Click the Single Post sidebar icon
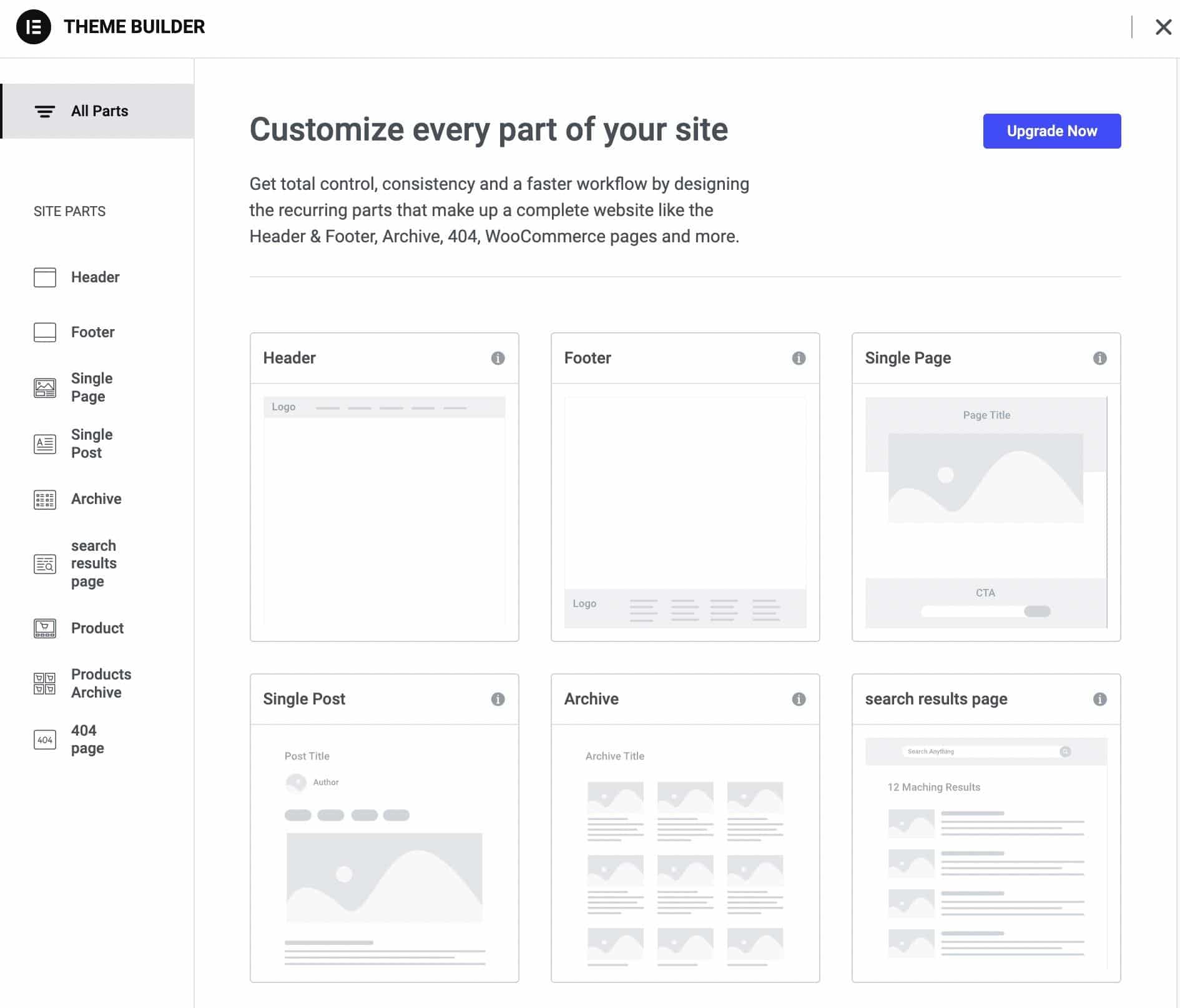This screenshot has width=1180, height=1008. coord(44,443)
